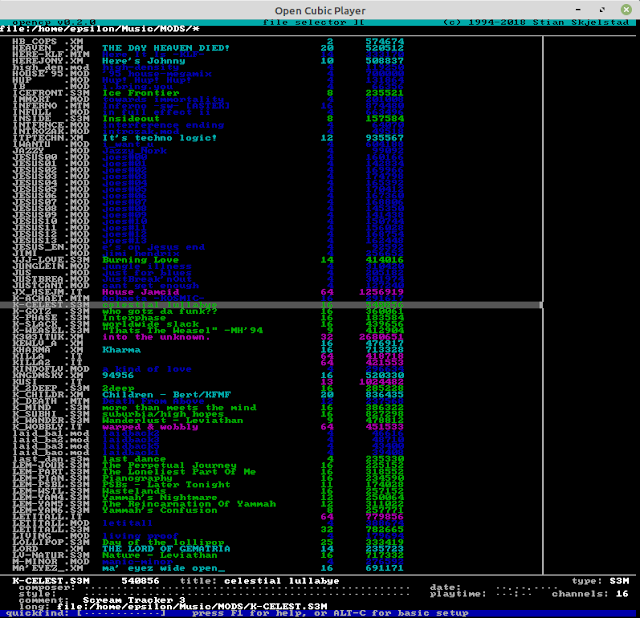Focus the quickfind search field
This screenshot has width=640, height=618.
click(x=121, y=613)
